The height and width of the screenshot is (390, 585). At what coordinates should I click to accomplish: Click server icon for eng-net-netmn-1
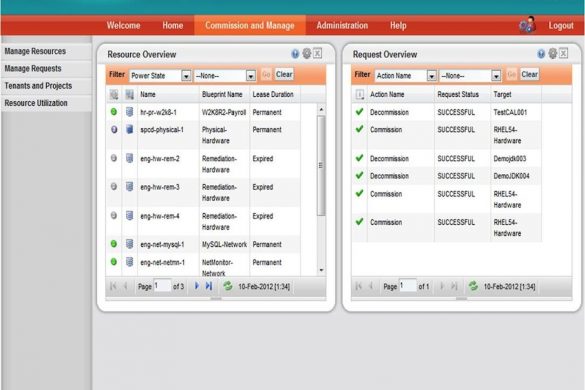pos(129,262)
